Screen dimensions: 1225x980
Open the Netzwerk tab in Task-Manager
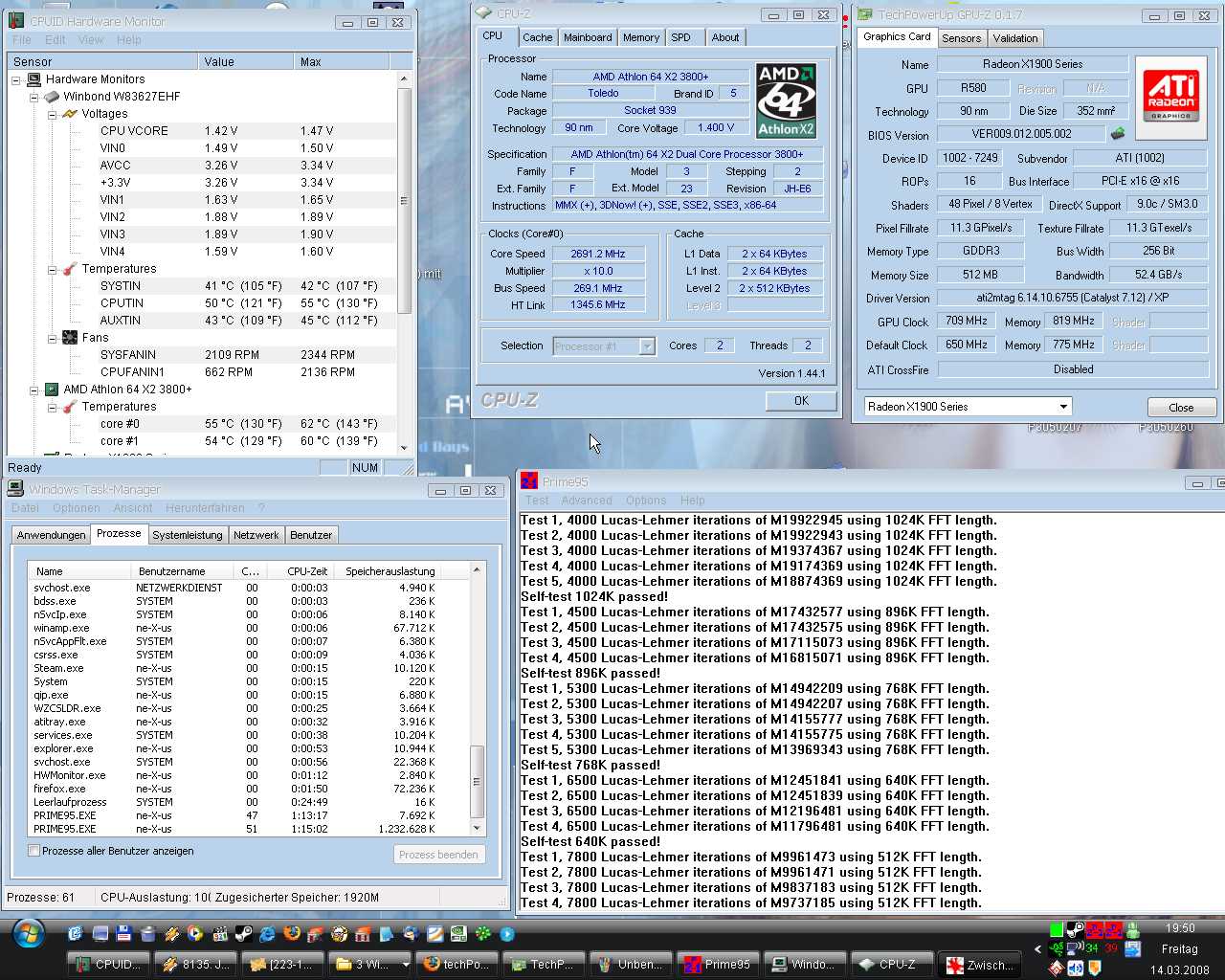coord(256,535)
